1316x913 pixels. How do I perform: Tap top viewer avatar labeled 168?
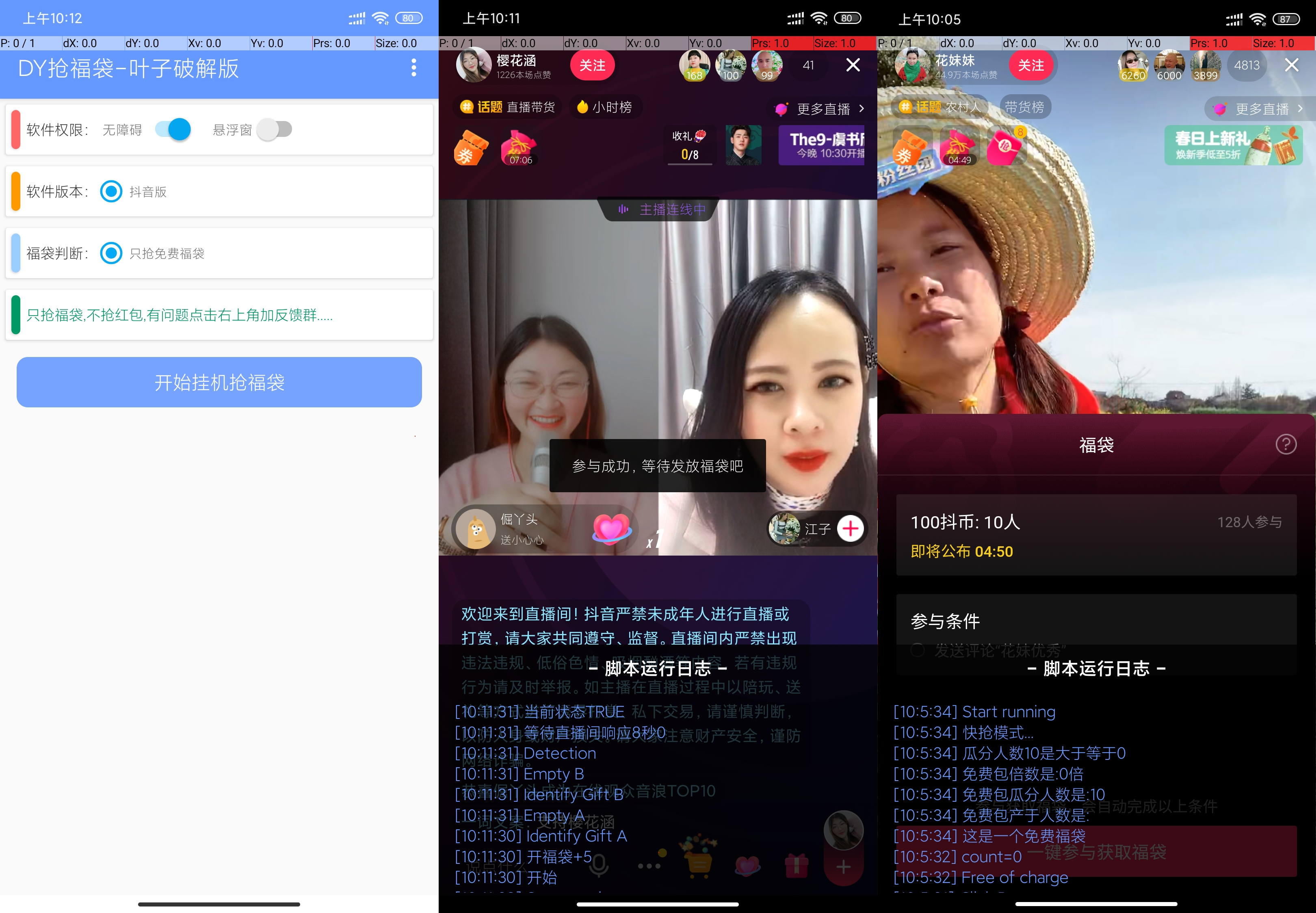pos(694,65)
